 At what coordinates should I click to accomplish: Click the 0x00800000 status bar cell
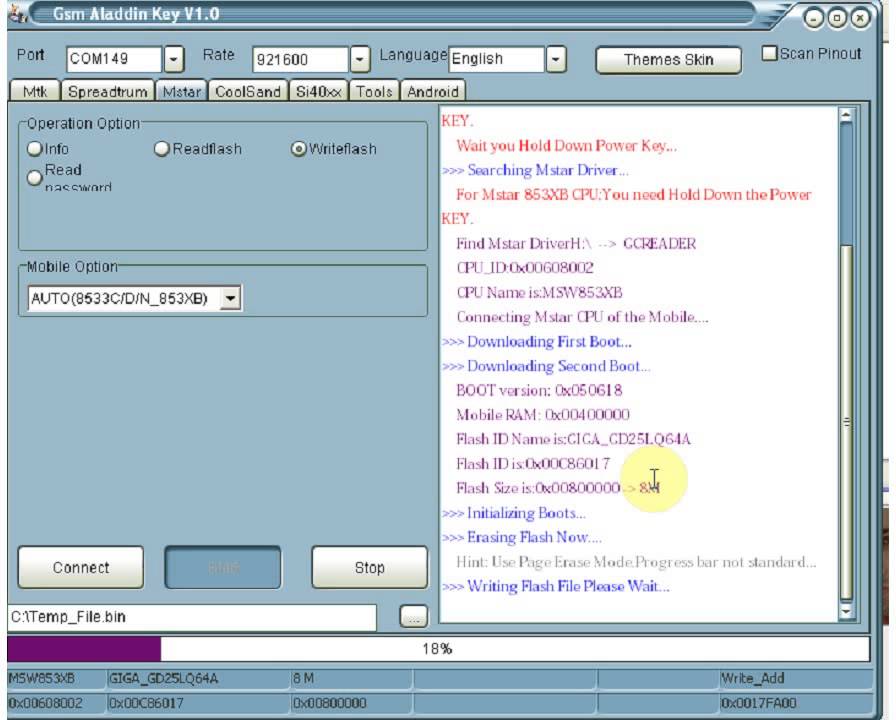(351, 703)
